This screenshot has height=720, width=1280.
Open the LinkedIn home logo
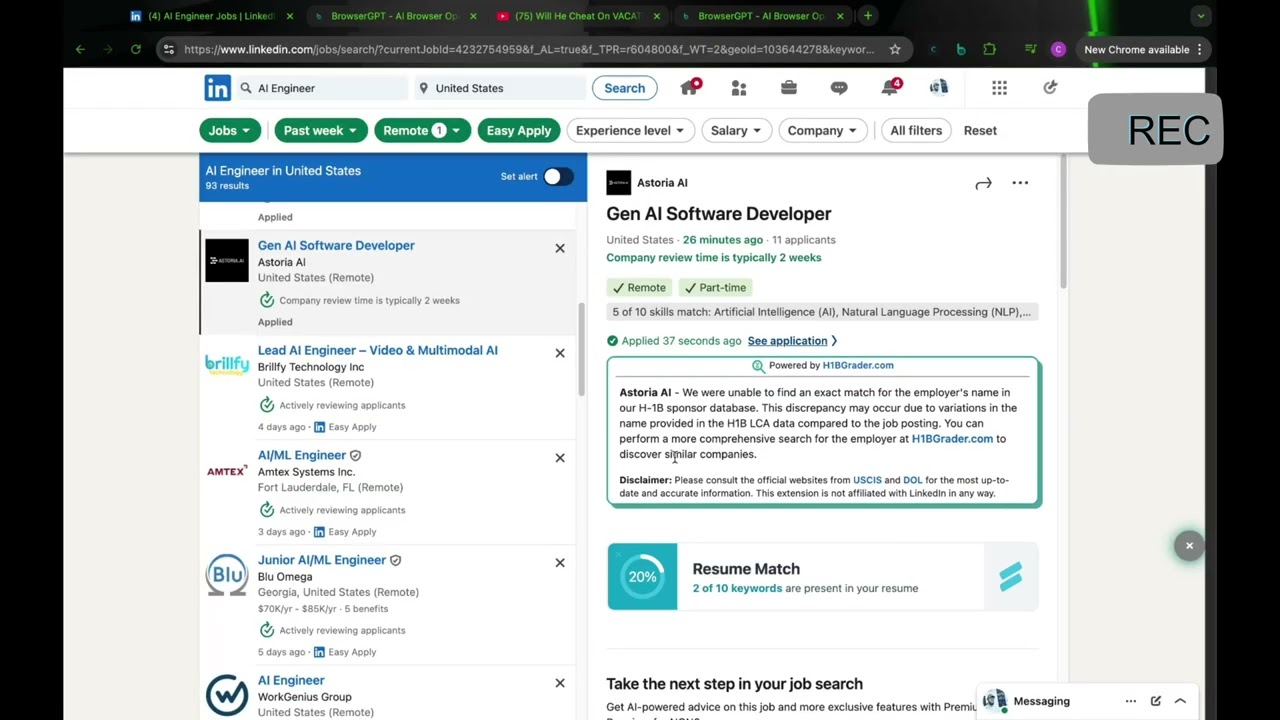217,88
